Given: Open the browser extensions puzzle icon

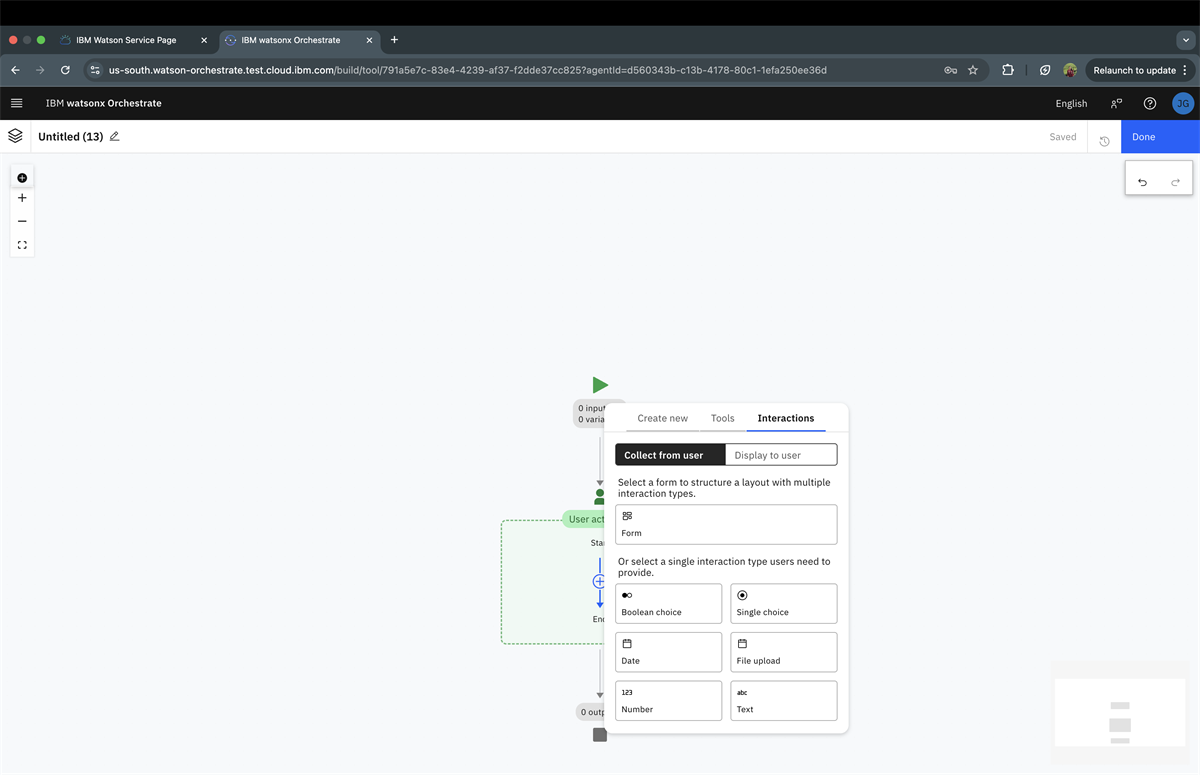Looking at the screenshot, I should (1008, 70).
